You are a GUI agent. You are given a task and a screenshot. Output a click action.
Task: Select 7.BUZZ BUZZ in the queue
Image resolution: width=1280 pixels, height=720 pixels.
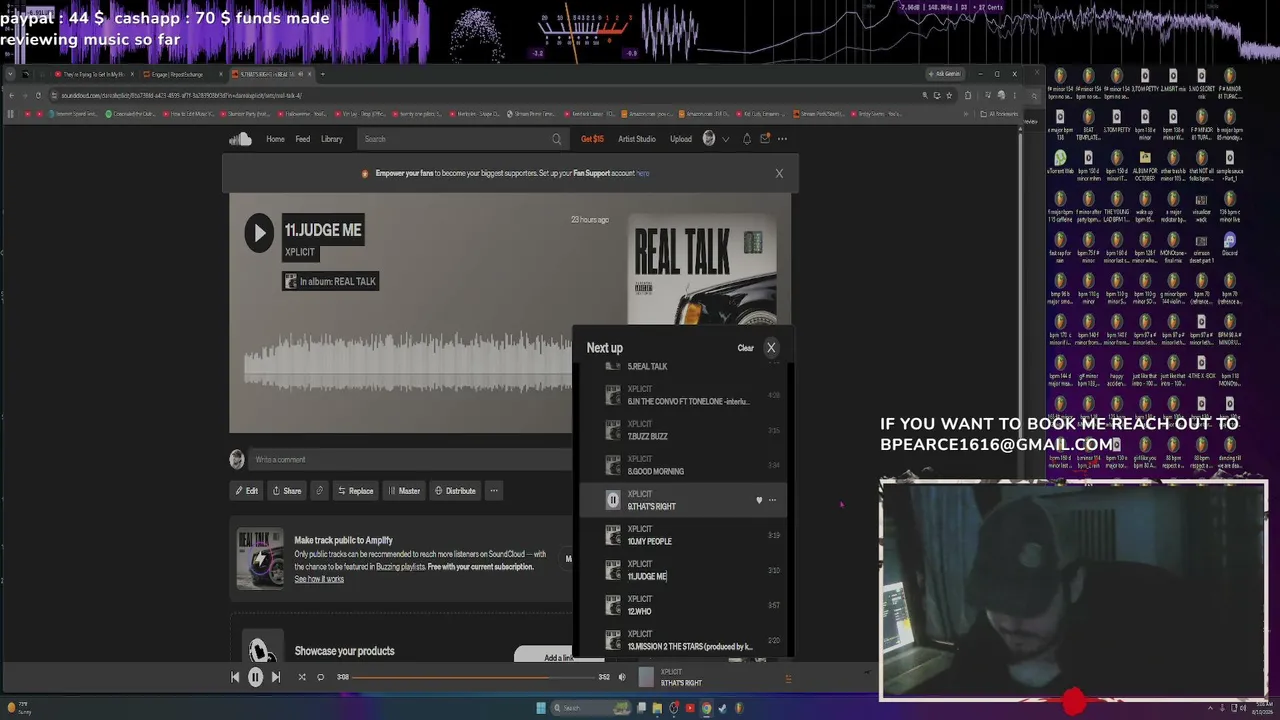click(x=683, y=430)
